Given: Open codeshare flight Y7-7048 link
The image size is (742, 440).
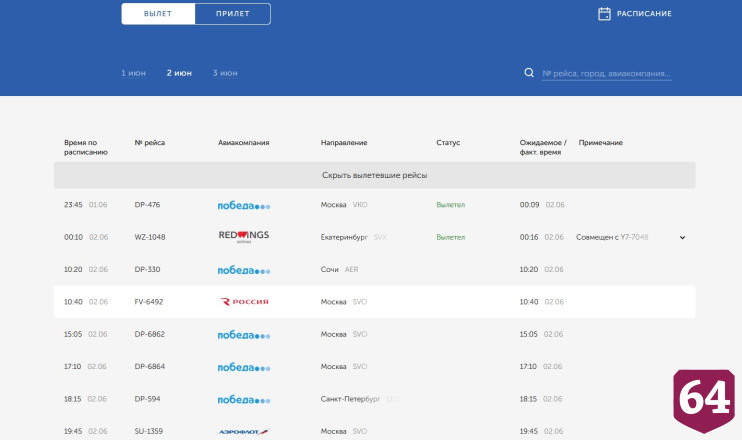Looking at the screenshot, I should (x=634, y=237).
